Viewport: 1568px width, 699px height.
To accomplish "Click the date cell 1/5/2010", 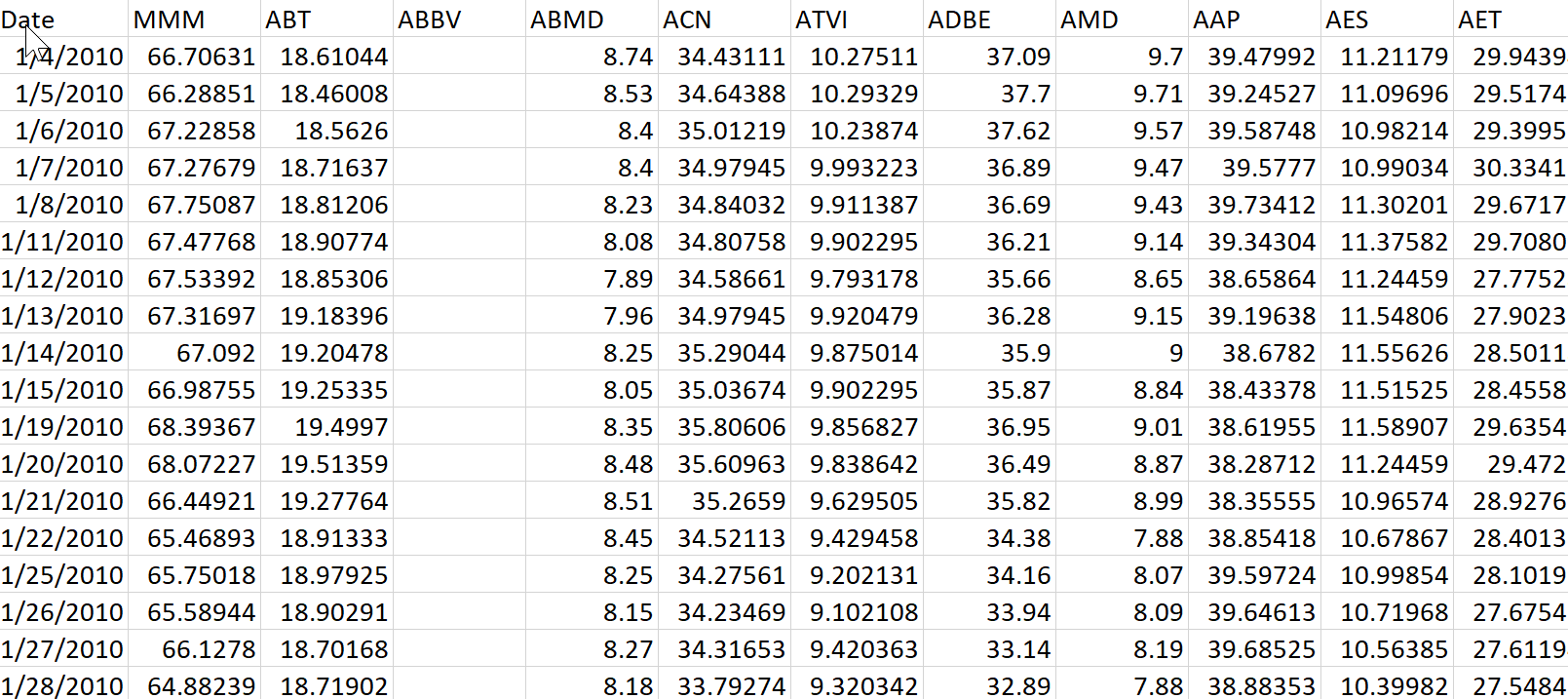I will tap(64, 94).
